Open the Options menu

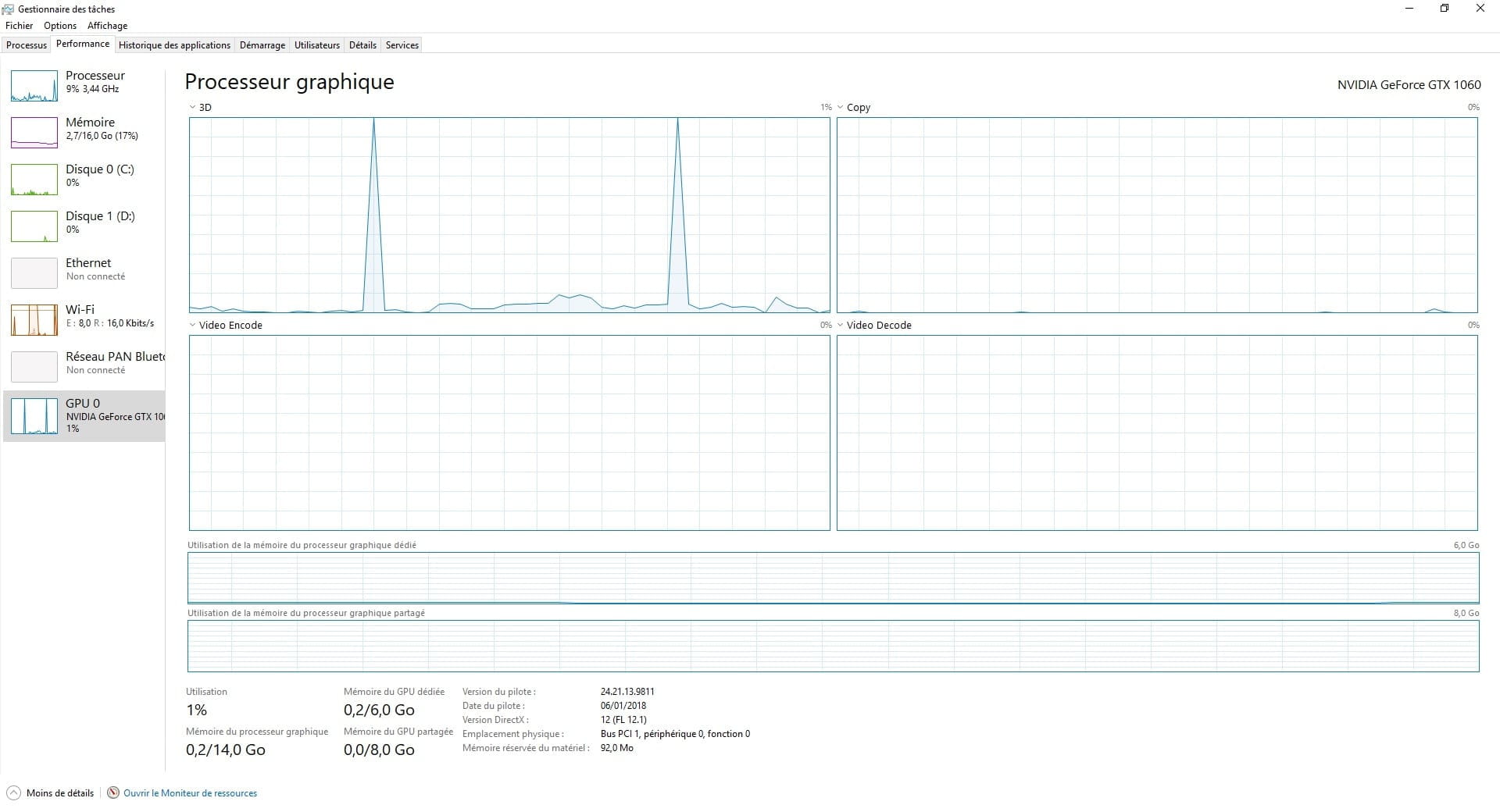click(60, 26)
